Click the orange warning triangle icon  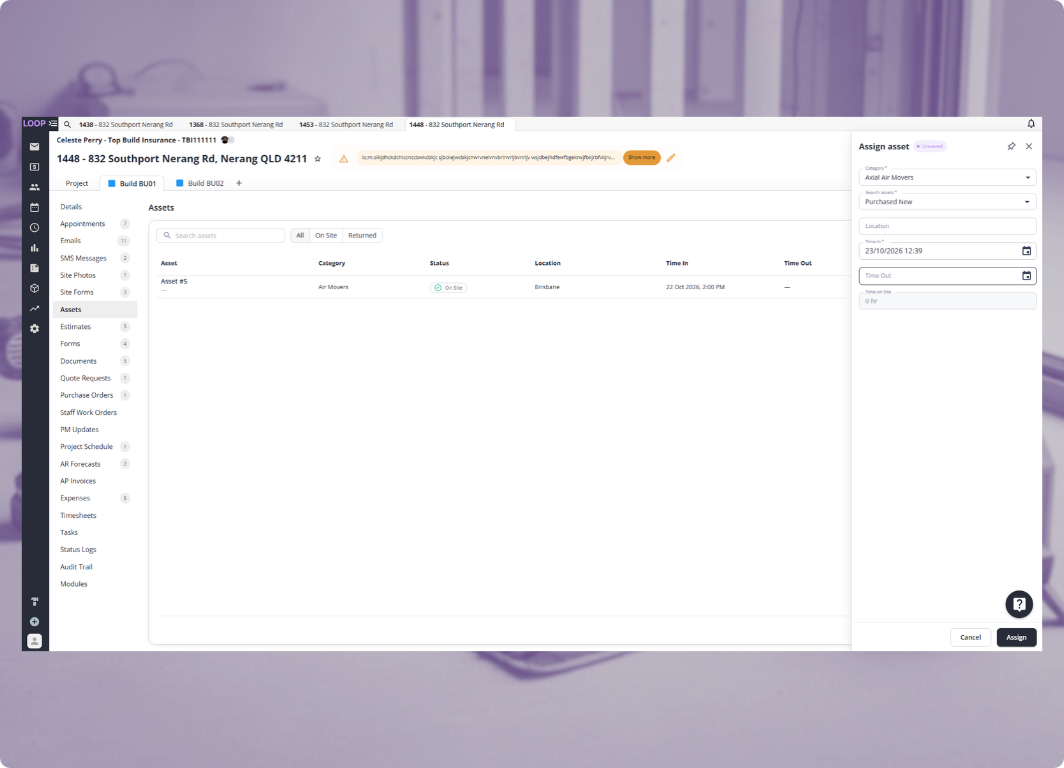point(344,159)
